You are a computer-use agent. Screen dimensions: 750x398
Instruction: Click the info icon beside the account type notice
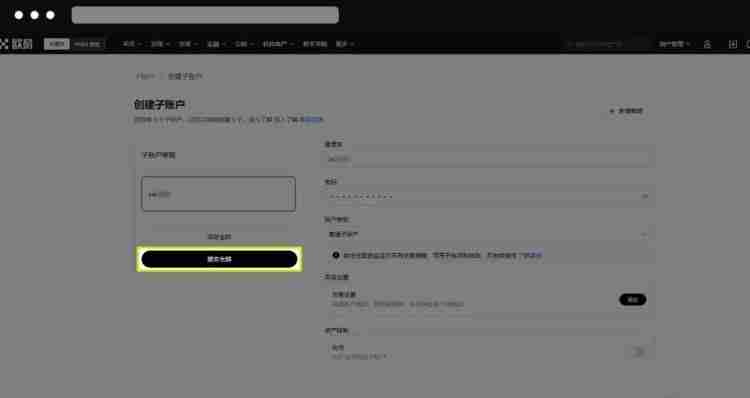[336, 255]
